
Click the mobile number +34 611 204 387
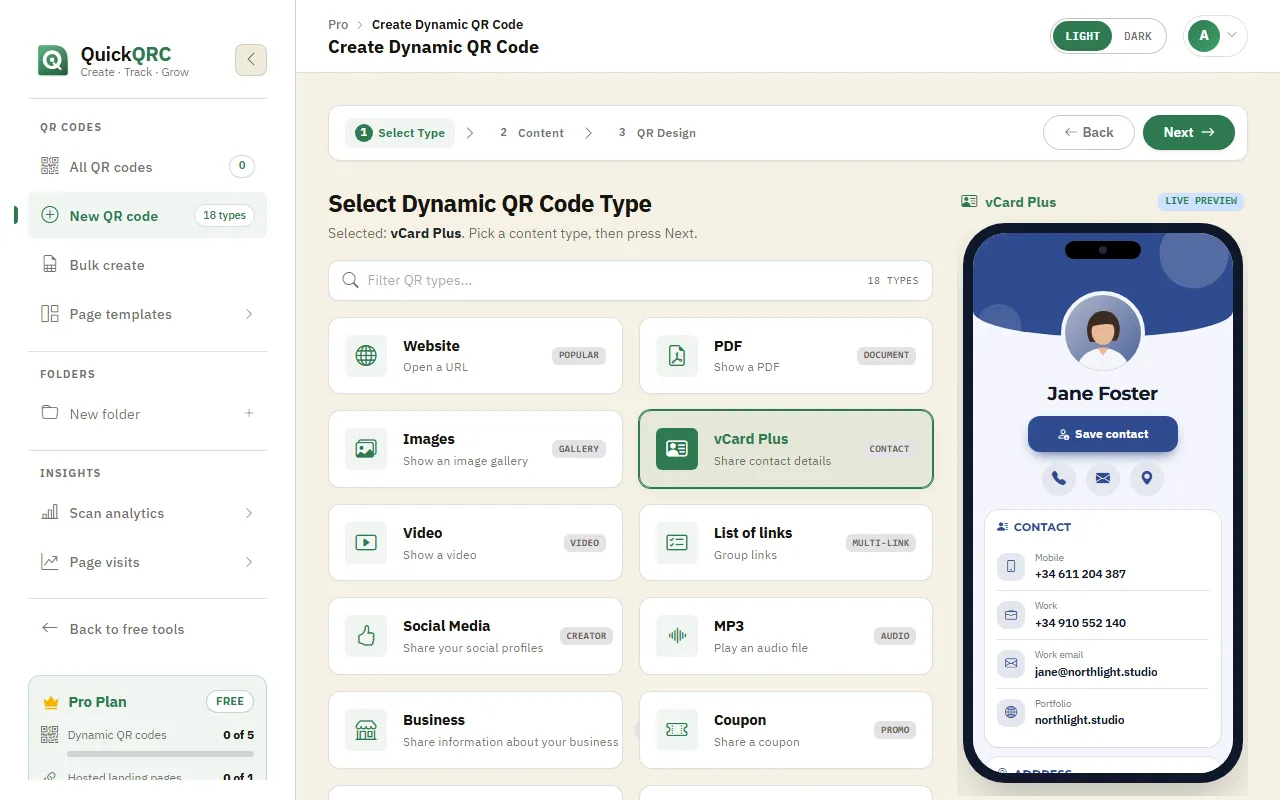tap(1080, 574)
